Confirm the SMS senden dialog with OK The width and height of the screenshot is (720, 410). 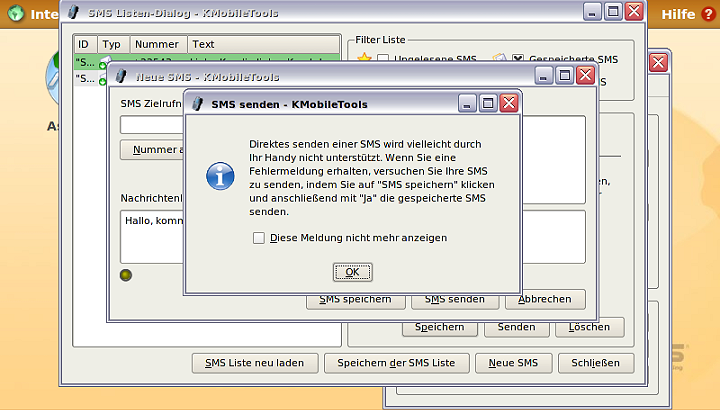[x=352, y=272]
